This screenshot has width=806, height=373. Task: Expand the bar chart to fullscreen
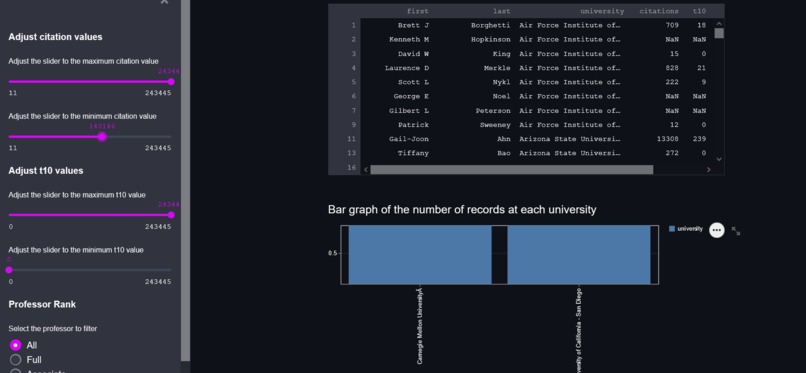click(x=736, y=231)
